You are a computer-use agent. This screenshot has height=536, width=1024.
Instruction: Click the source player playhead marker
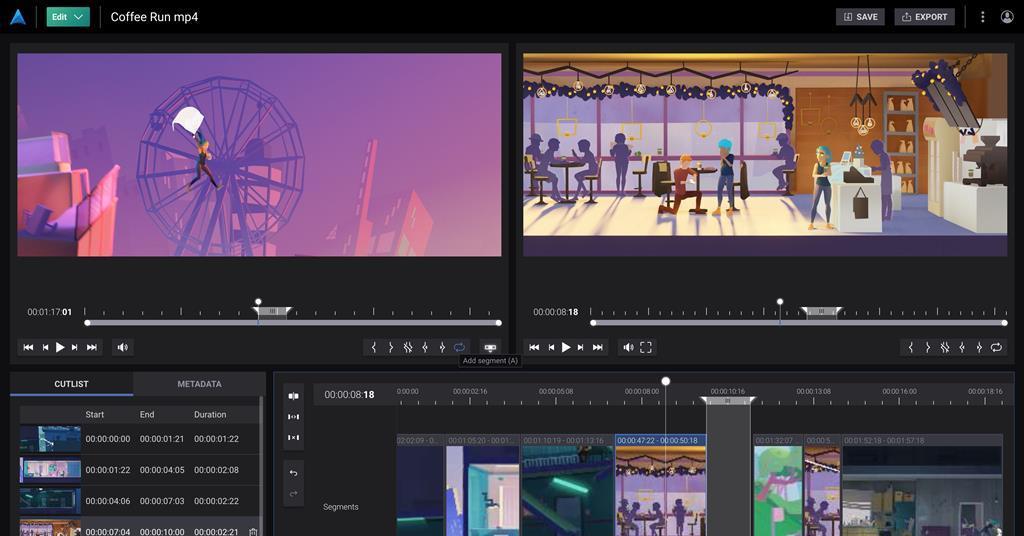[258, 302]
